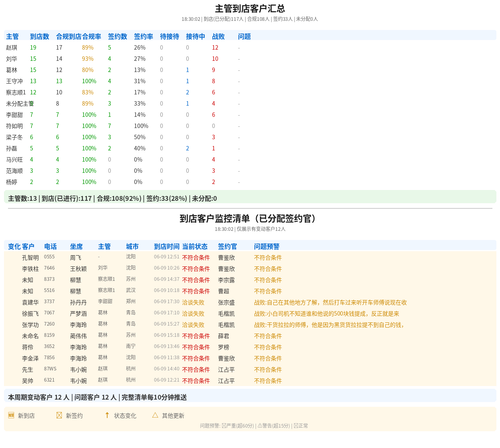Viewport: 500px width, 448px height.
Task: Click the 当前状态 column header
Action: point(195,246)
